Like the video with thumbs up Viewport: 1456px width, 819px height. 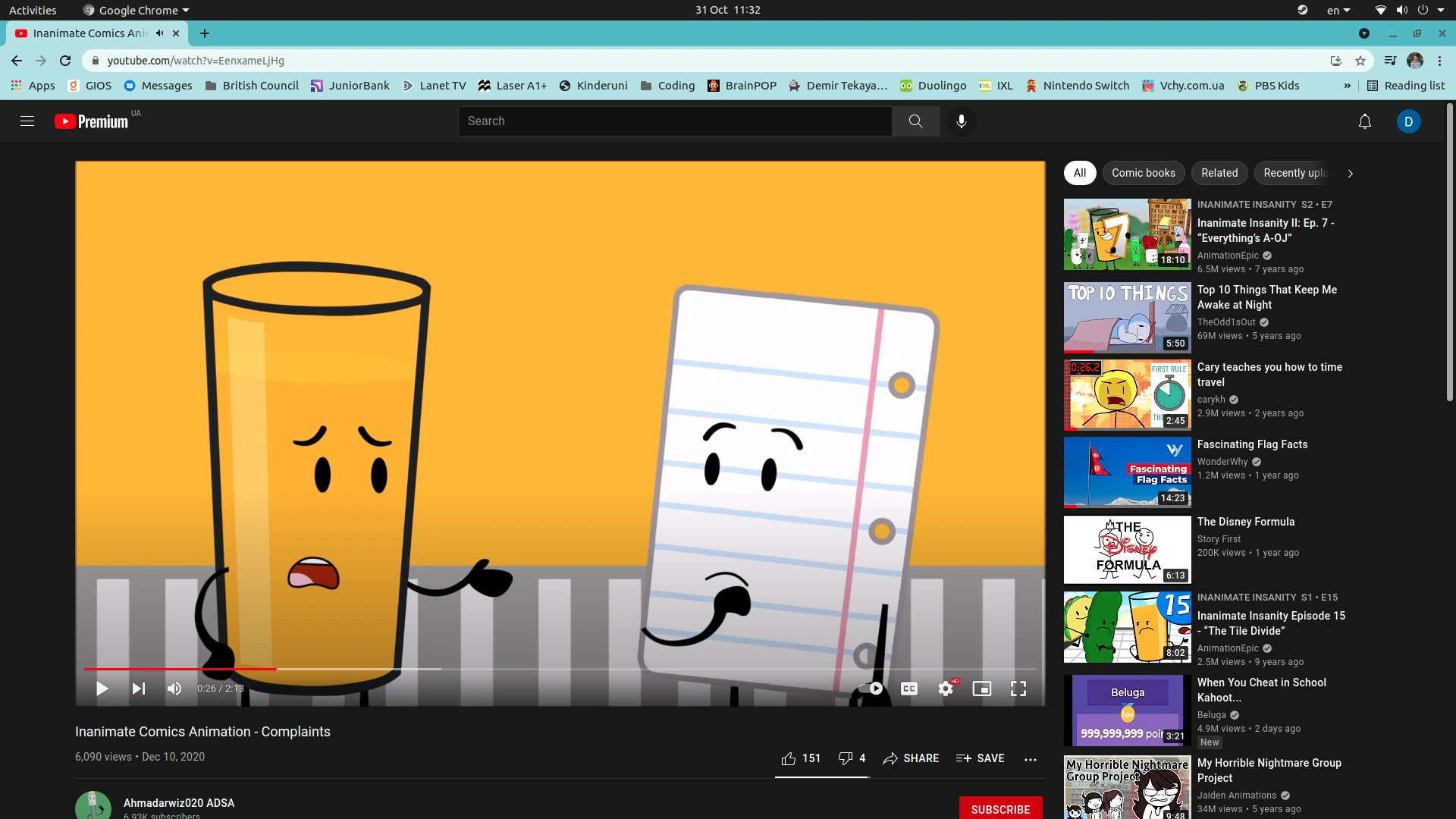click(800, 758)
